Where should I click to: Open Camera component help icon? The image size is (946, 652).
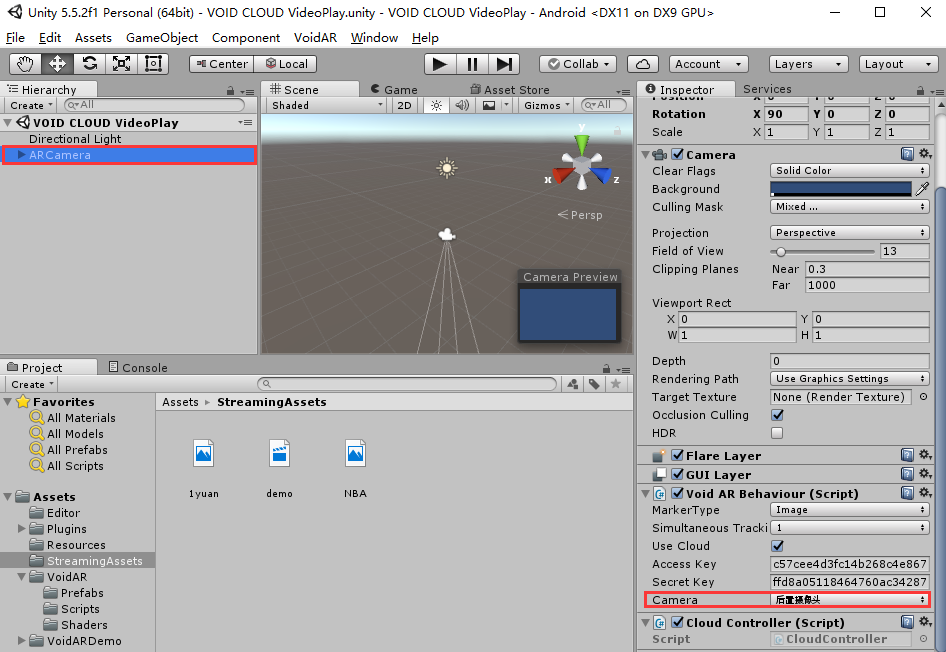pyautogui.click(x=907, y=154)
